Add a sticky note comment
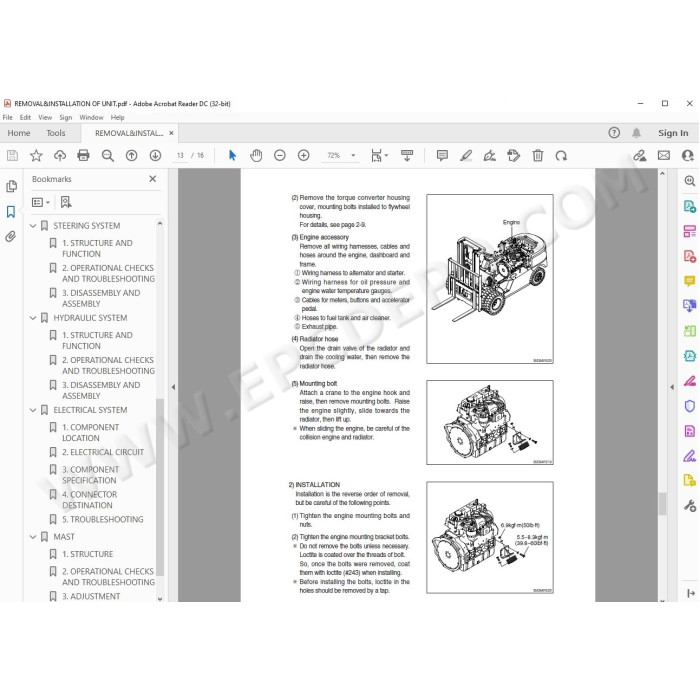700x700 pixels. [x=442, y=155]
